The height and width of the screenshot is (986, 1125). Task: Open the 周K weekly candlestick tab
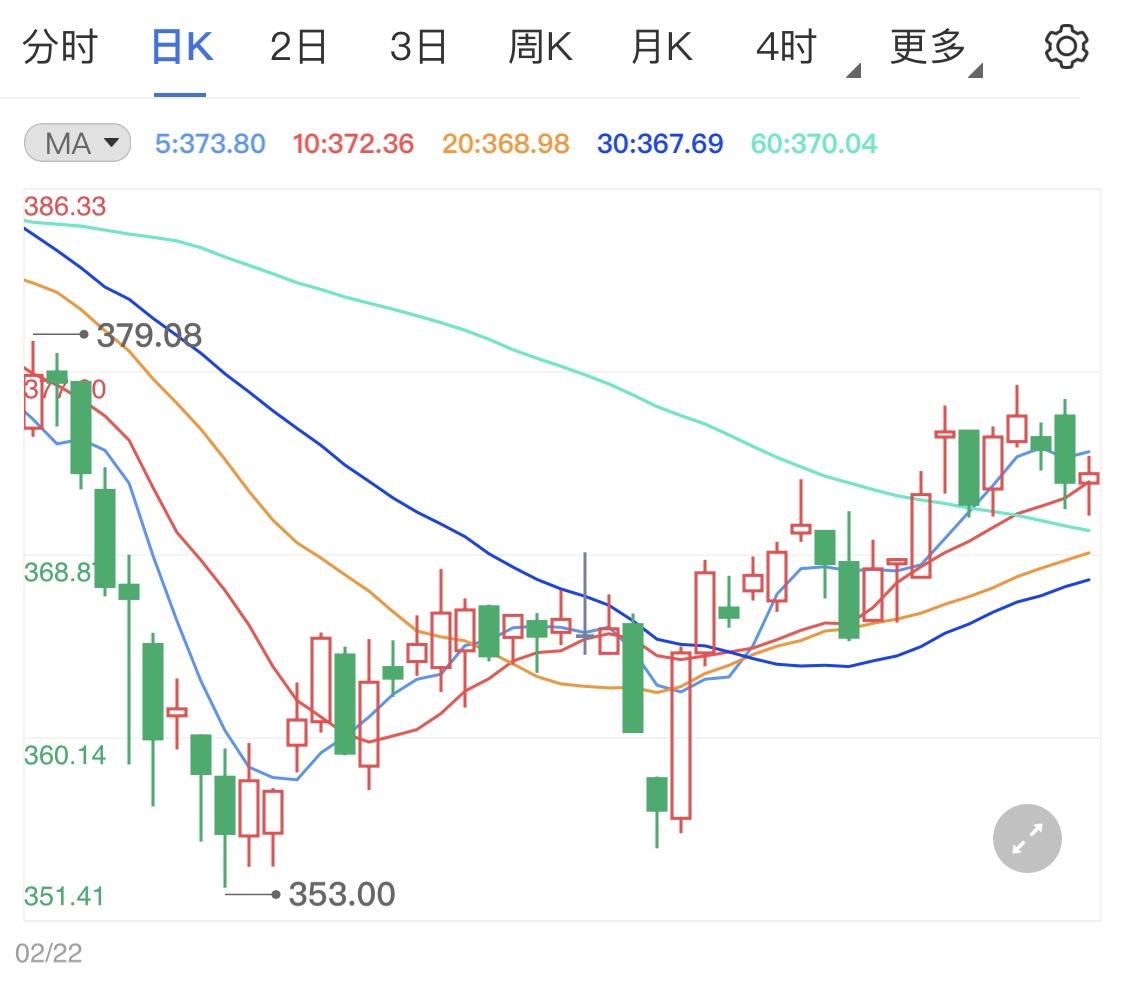tap(540, 47)
